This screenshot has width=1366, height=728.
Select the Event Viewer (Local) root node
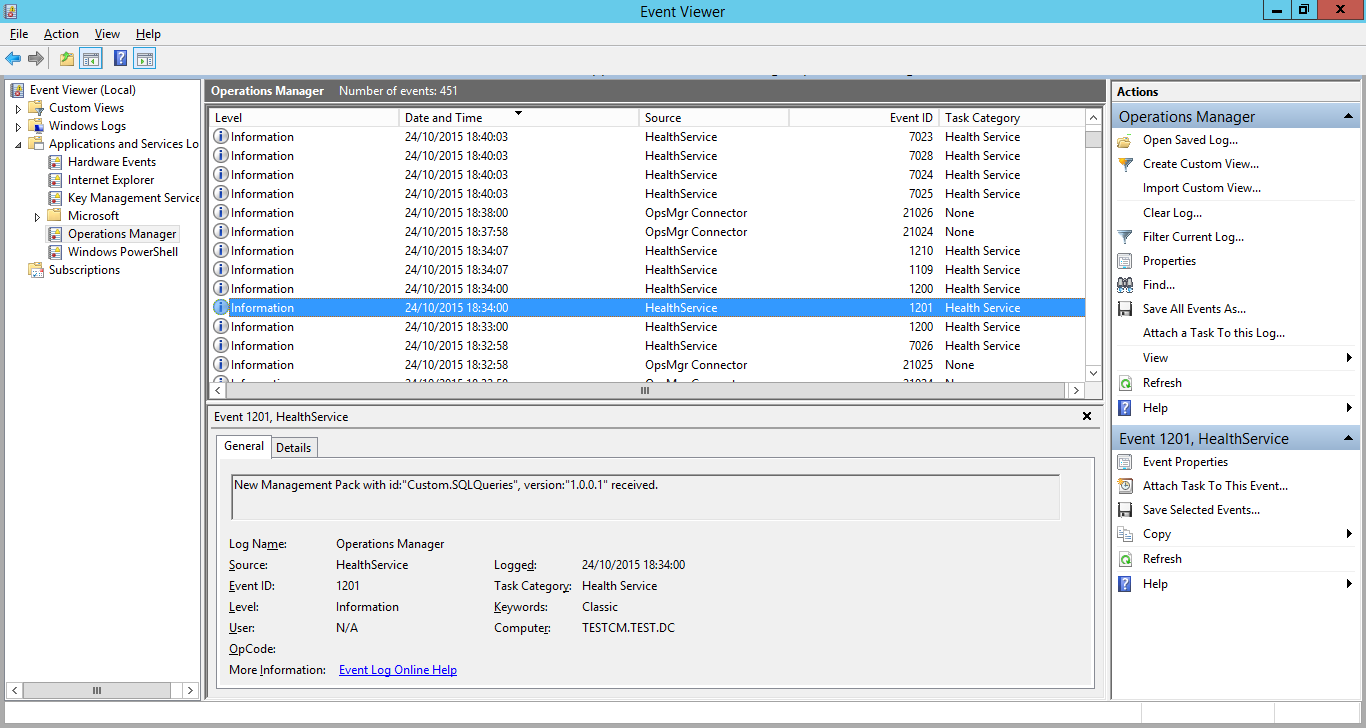tap(82, 90)
